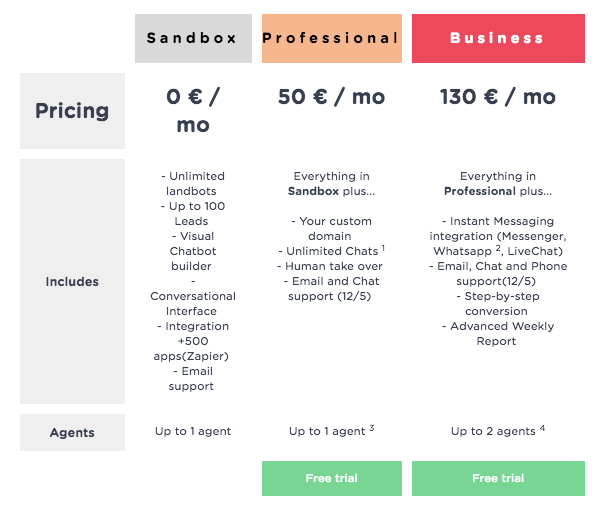Click the 130 € / mo price
This screenshot has width=607, height=507.
click(498, 97)
